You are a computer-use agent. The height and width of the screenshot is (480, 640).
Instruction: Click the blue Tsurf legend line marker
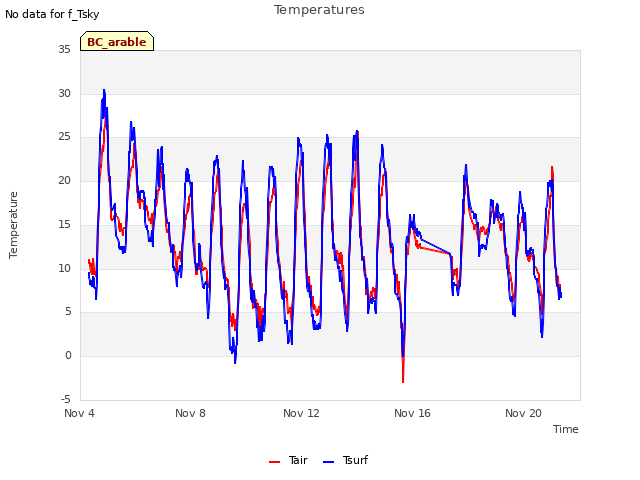(x=328, y=462)
